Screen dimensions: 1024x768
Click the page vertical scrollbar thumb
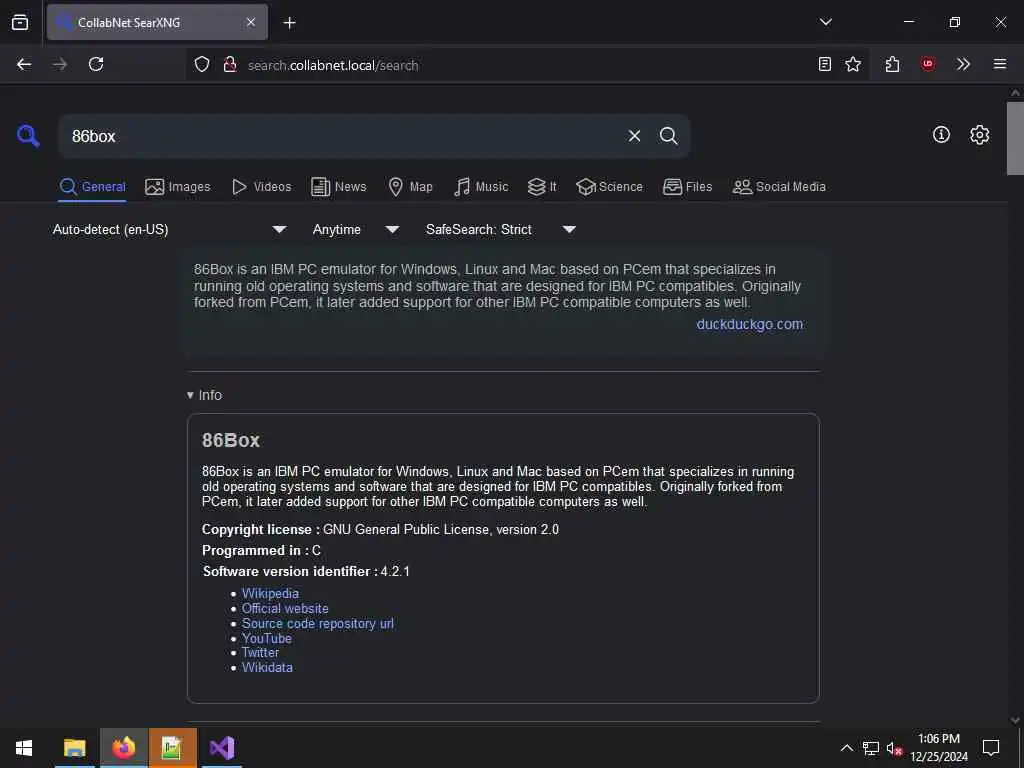[1015, 138]
